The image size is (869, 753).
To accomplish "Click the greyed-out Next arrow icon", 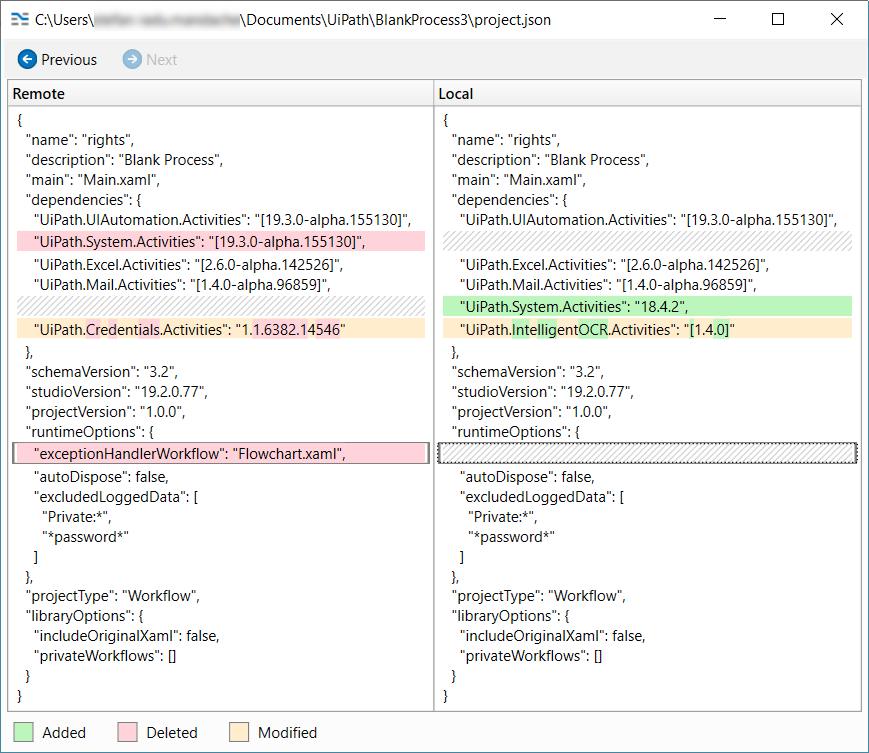I will pos(132,60).
